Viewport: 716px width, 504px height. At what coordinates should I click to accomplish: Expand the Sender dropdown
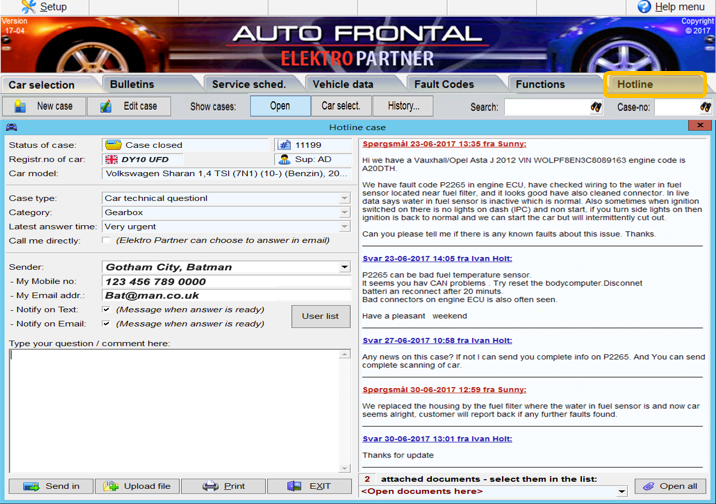pyautogui.click(x=345, y=268)
